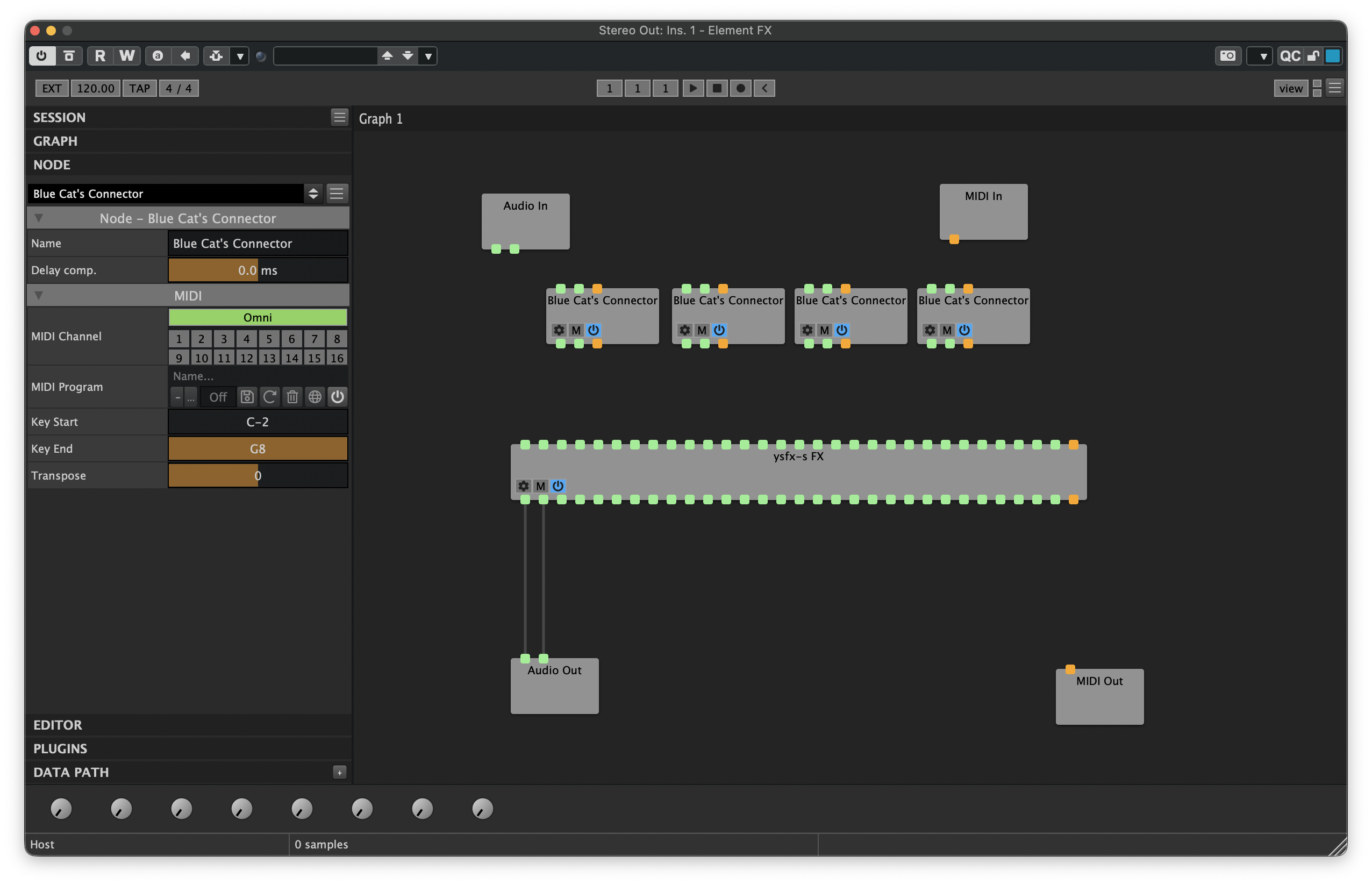Enable Read automation (R) button
The width and height of the screenshot is (1372, 885).
click(x=100, y=56)
